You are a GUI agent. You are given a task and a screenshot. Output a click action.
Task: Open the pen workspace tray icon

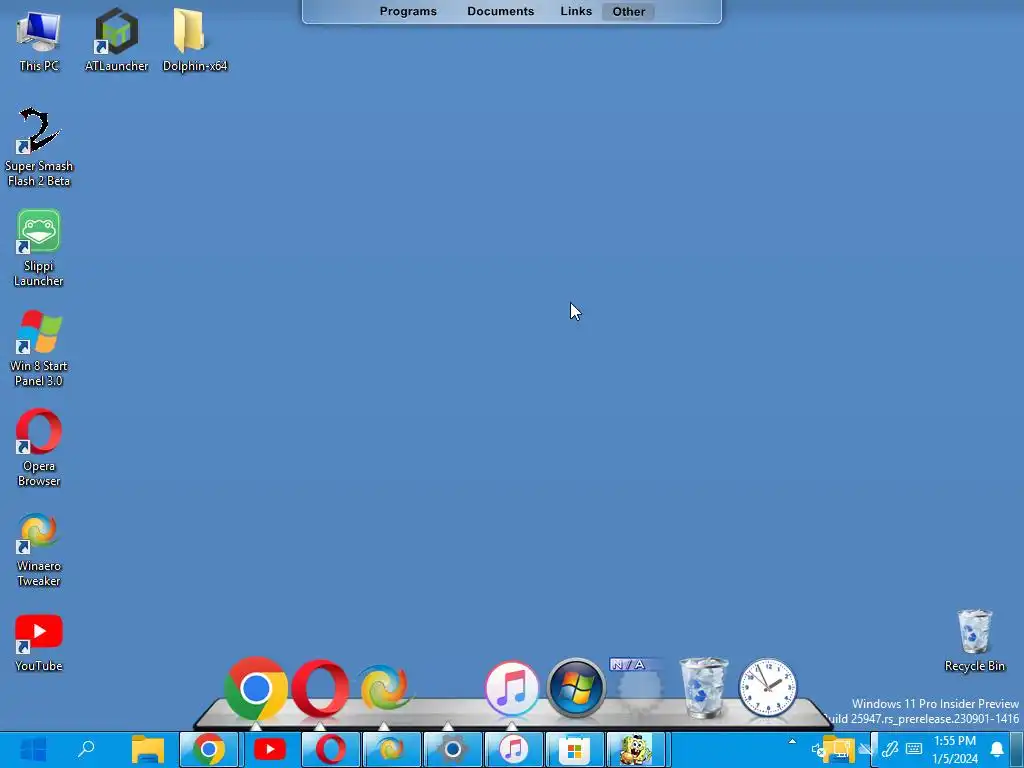(x=889, y=749)
